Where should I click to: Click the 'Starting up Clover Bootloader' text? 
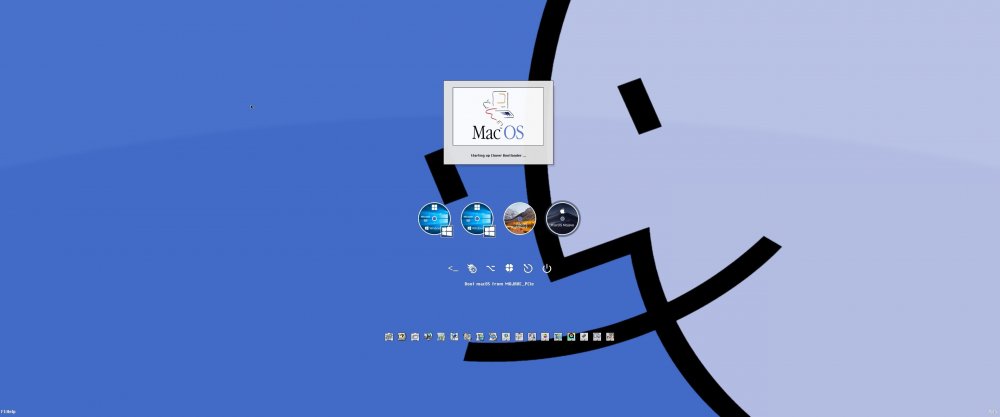pos(498,155)
